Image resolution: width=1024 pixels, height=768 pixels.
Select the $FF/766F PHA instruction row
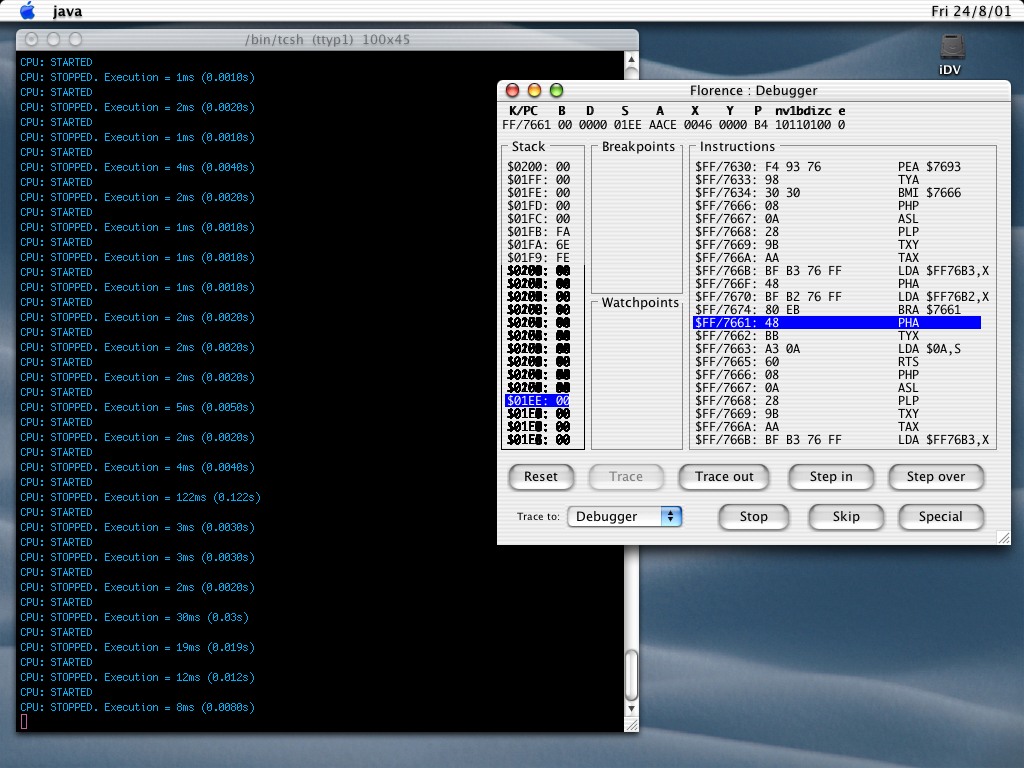click(x=837, y=283)
